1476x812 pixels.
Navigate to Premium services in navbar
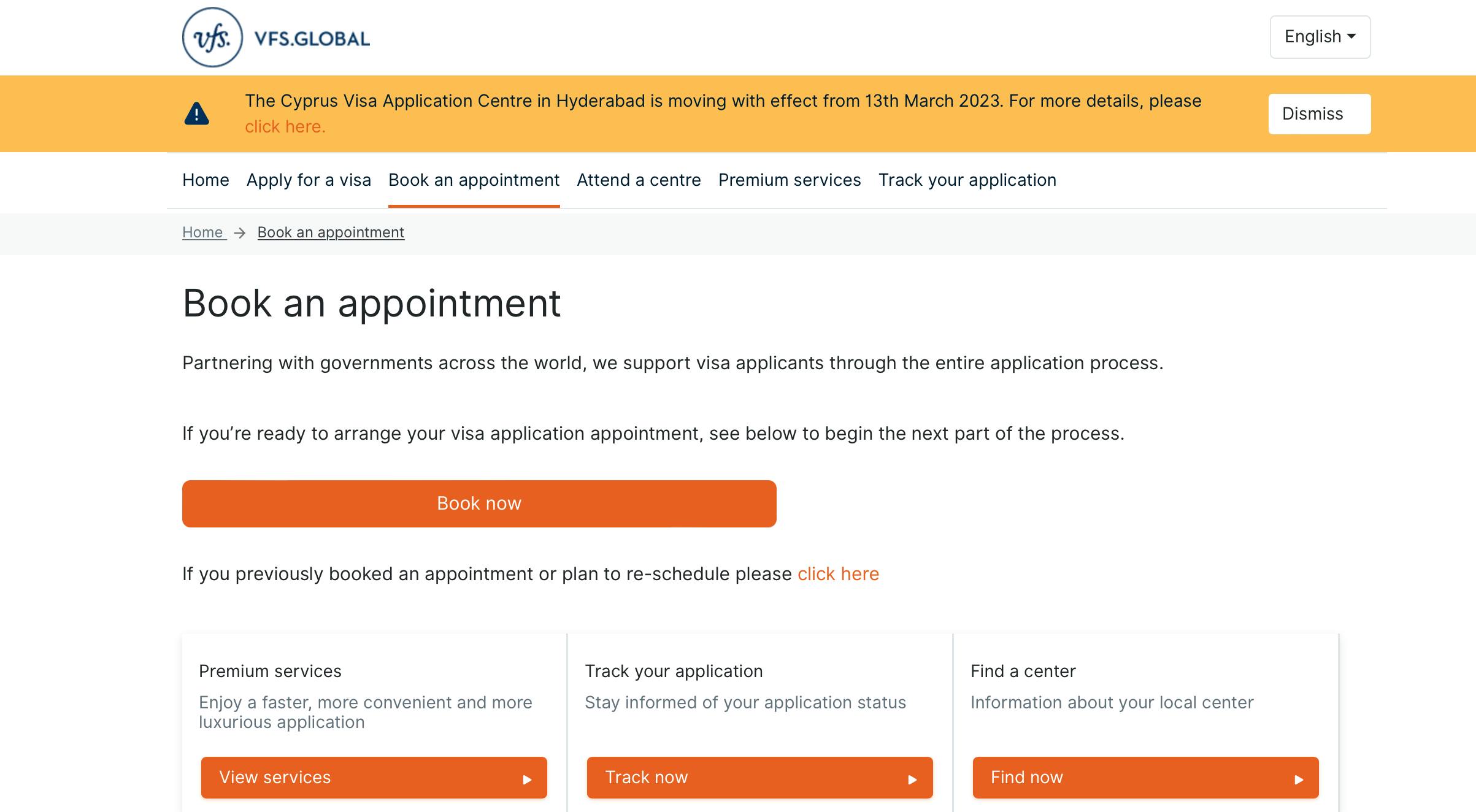[x=790, y=180]
